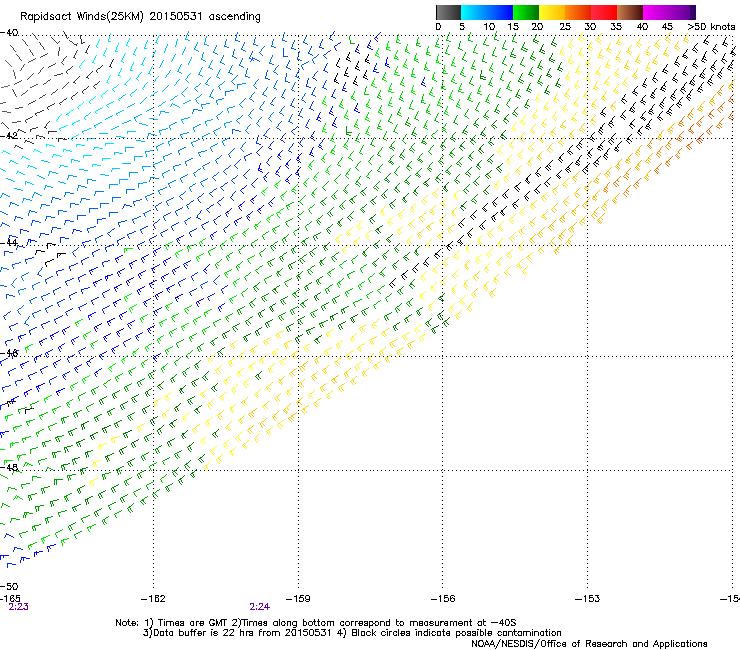740x650 pixels.
Task: Click the '-42' latitude axis label
Action: (9, 136)
